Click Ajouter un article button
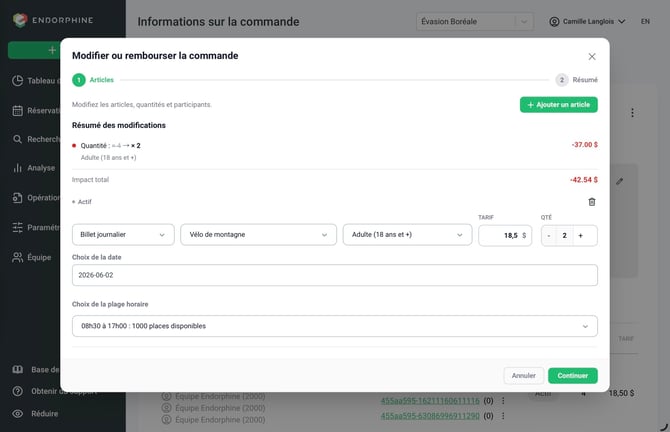The height and width of the screenshot is (432, 670). [558, 105]
